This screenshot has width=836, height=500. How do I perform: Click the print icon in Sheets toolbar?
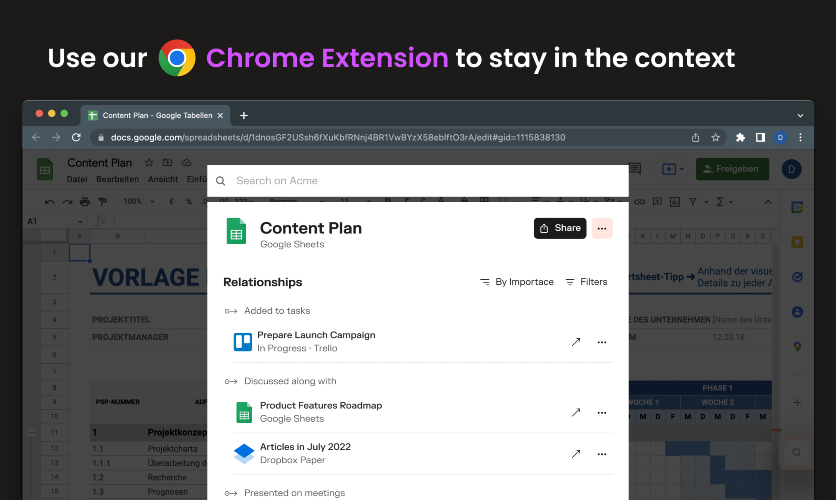tap(85, 201)
